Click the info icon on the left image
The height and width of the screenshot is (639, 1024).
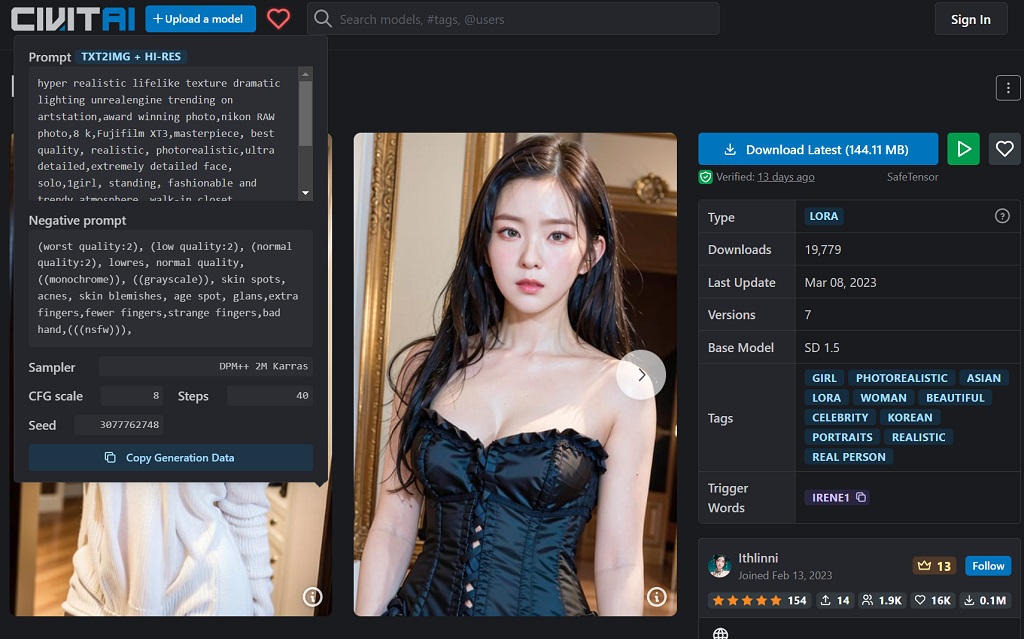(313, 597)
